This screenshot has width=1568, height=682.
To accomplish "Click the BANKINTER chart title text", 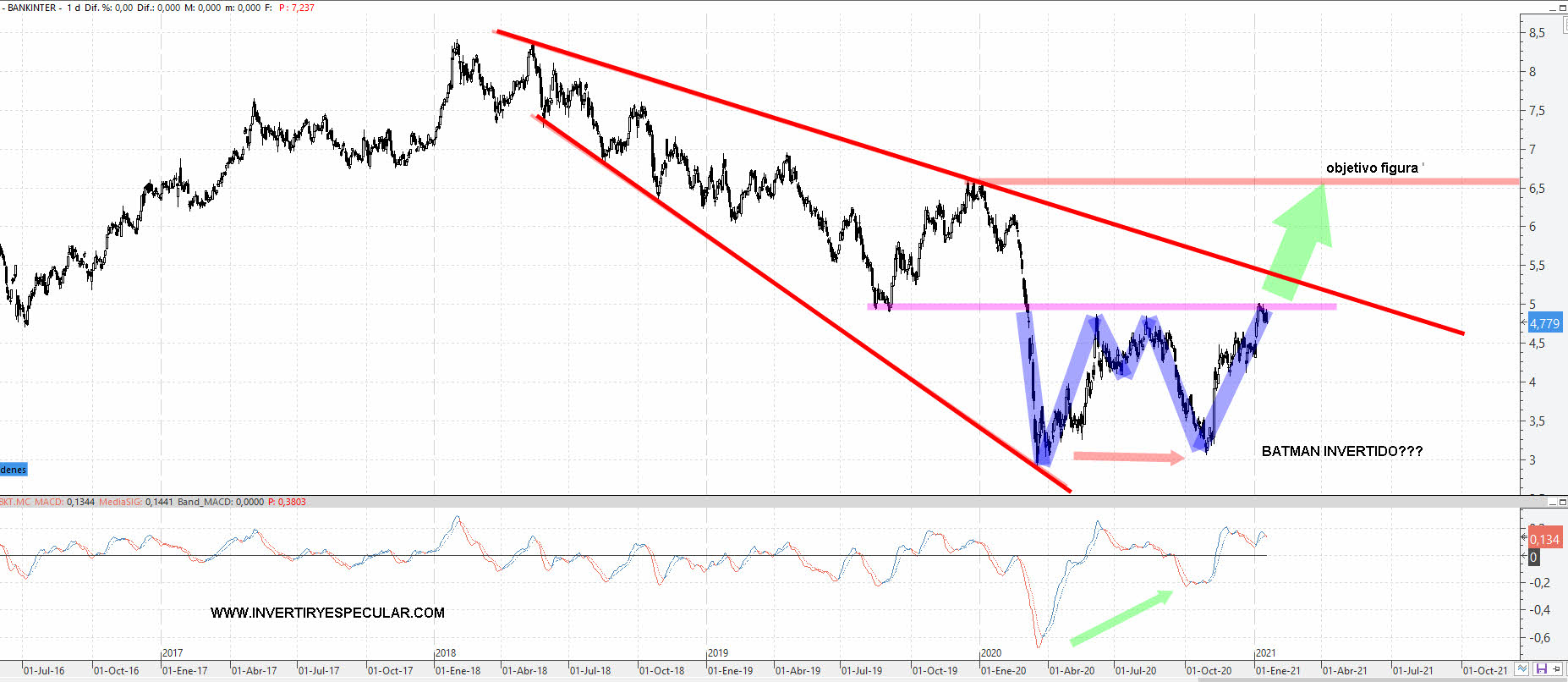I will click(x=32, y=8).
